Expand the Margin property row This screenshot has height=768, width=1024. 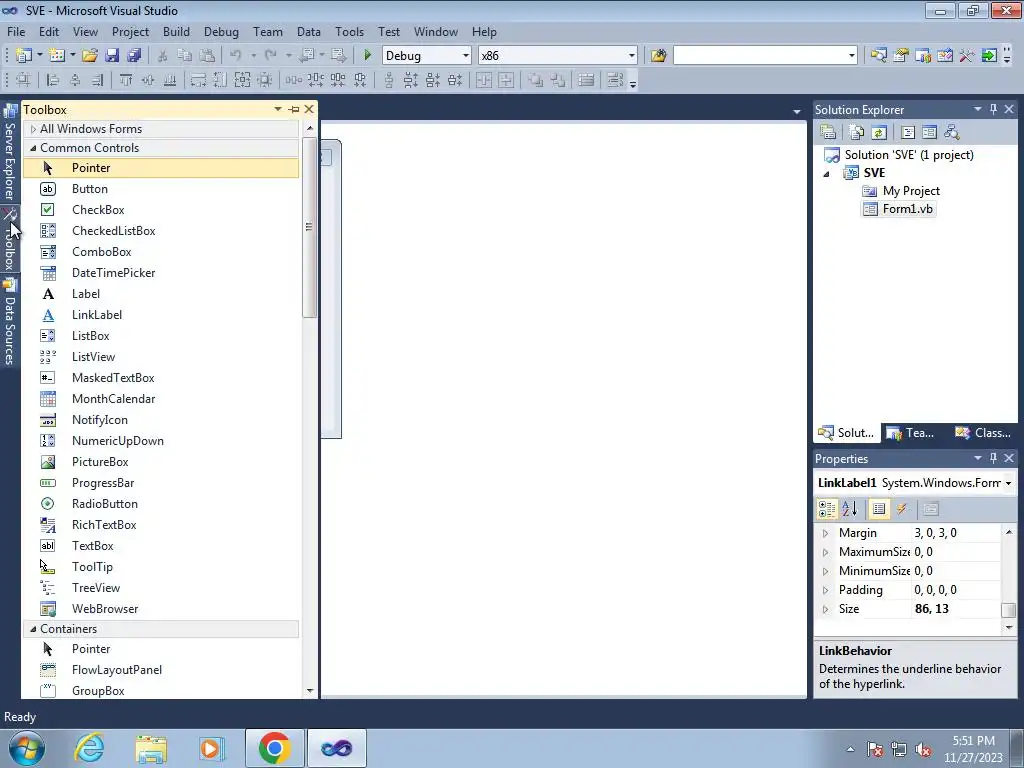[825, 534]
